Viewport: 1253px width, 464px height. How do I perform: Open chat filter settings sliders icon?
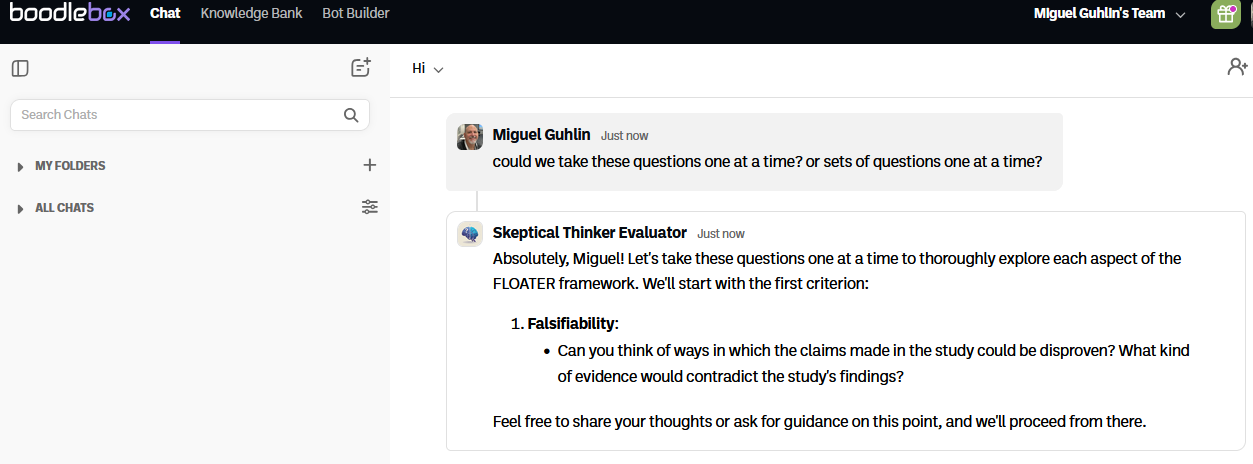pyautogui.click(x=370, y=207)
